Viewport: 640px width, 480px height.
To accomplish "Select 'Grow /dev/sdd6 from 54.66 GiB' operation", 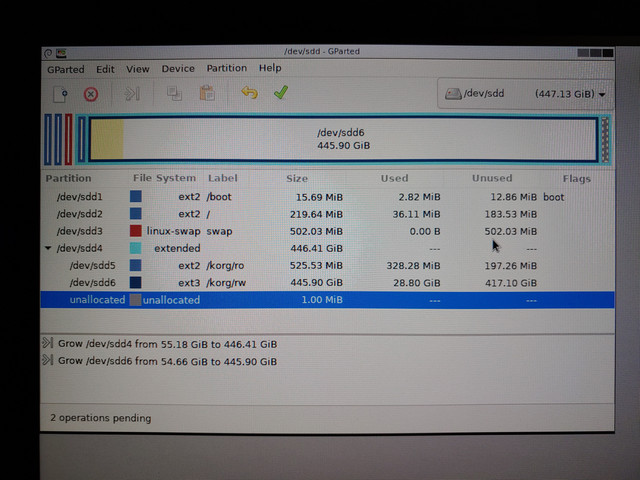I will point(167,361).
